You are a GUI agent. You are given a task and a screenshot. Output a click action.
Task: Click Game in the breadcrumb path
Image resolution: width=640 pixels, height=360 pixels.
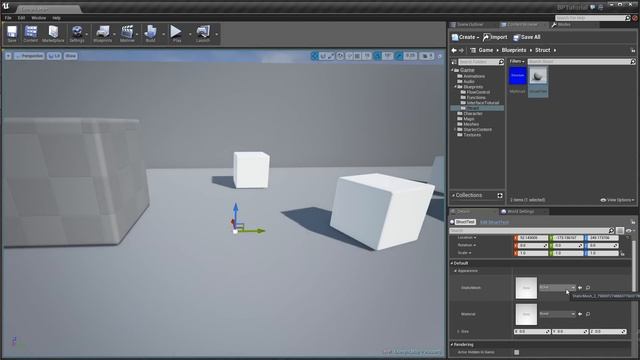pos(485,50)
